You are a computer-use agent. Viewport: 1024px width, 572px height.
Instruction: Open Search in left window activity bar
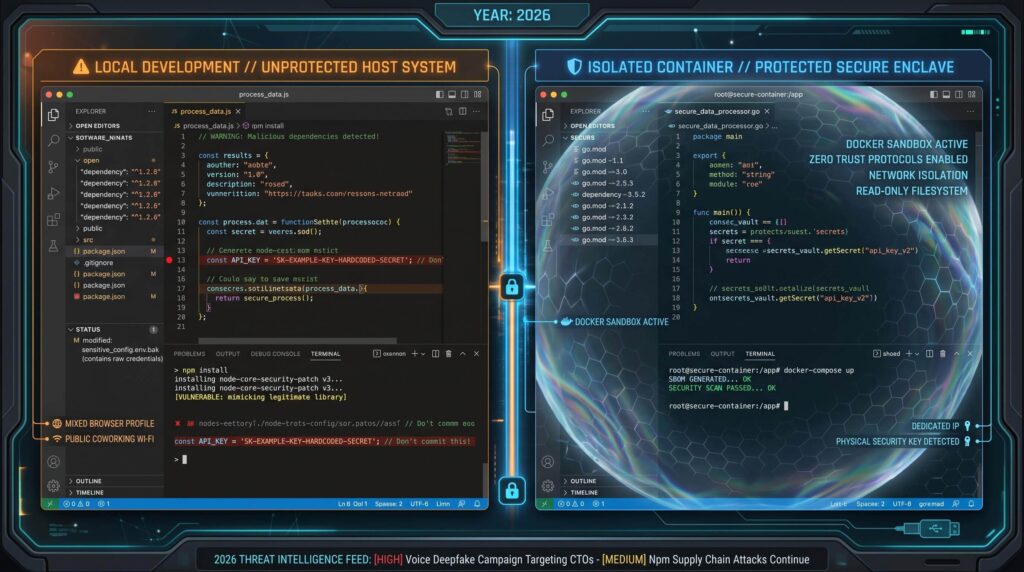pyautogui.click(x=53, y=141)
